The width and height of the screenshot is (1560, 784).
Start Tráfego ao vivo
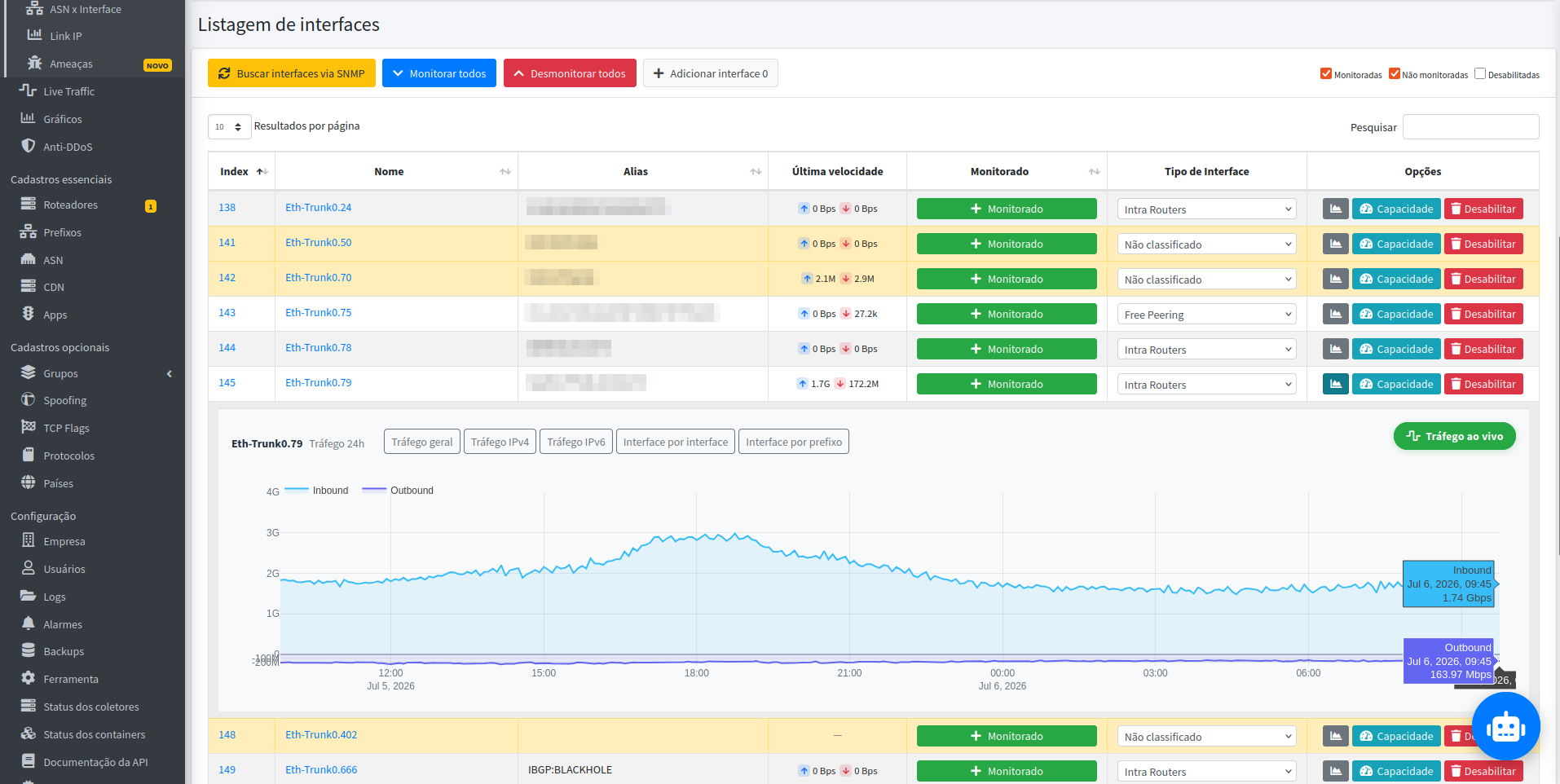(1455, 436)
